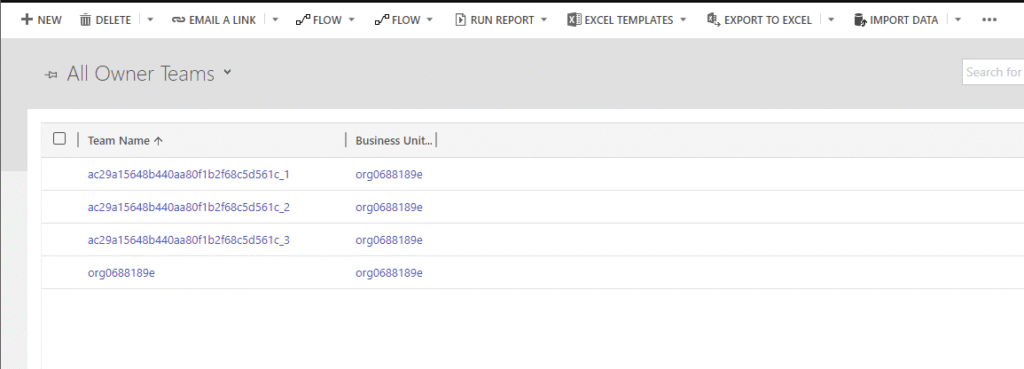The image size is (1024, 369).
Task: Click the EXPORT TO EXCEL label
Action: click(x=768, y=20)
